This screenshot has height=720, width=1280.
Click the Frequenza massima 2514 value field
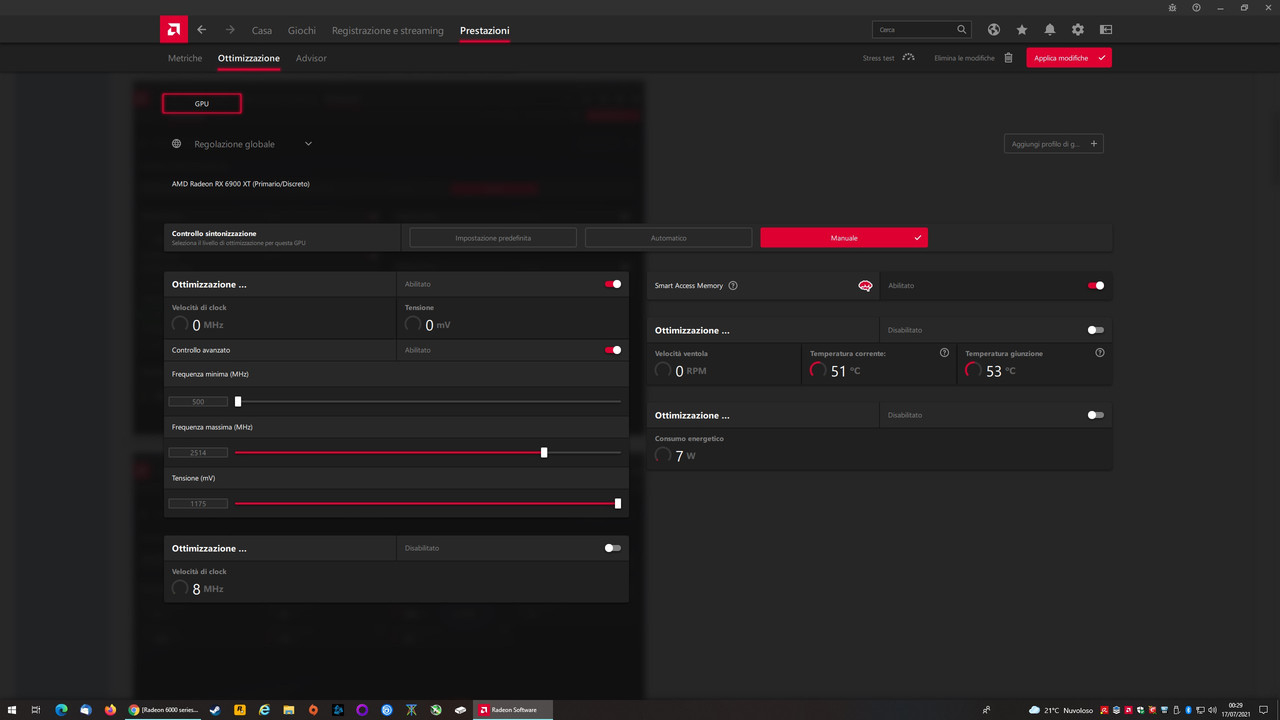(x=198, y=452)
